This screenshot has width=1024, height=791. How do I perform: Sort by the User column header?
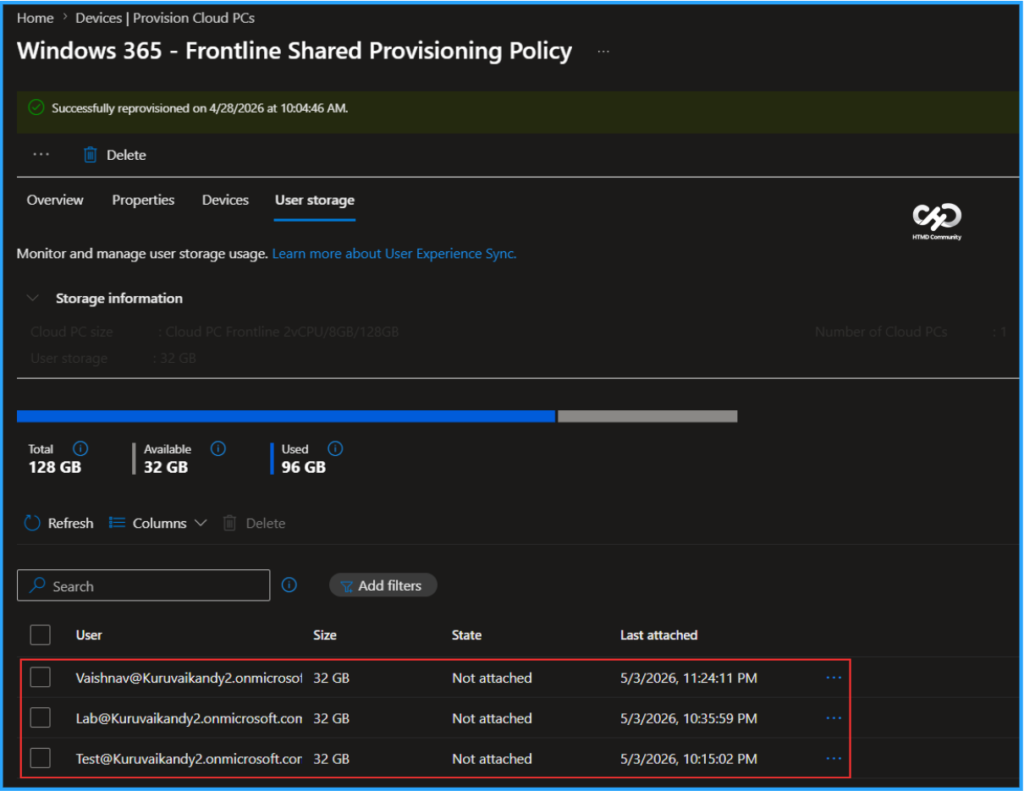[89, 635]
